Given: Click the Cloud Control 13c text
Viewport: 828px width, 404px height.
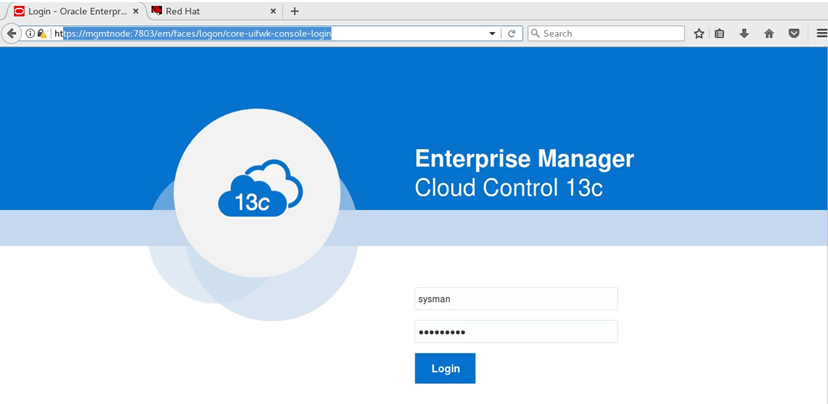Looking at the screenshot, I should click(509, 188).
